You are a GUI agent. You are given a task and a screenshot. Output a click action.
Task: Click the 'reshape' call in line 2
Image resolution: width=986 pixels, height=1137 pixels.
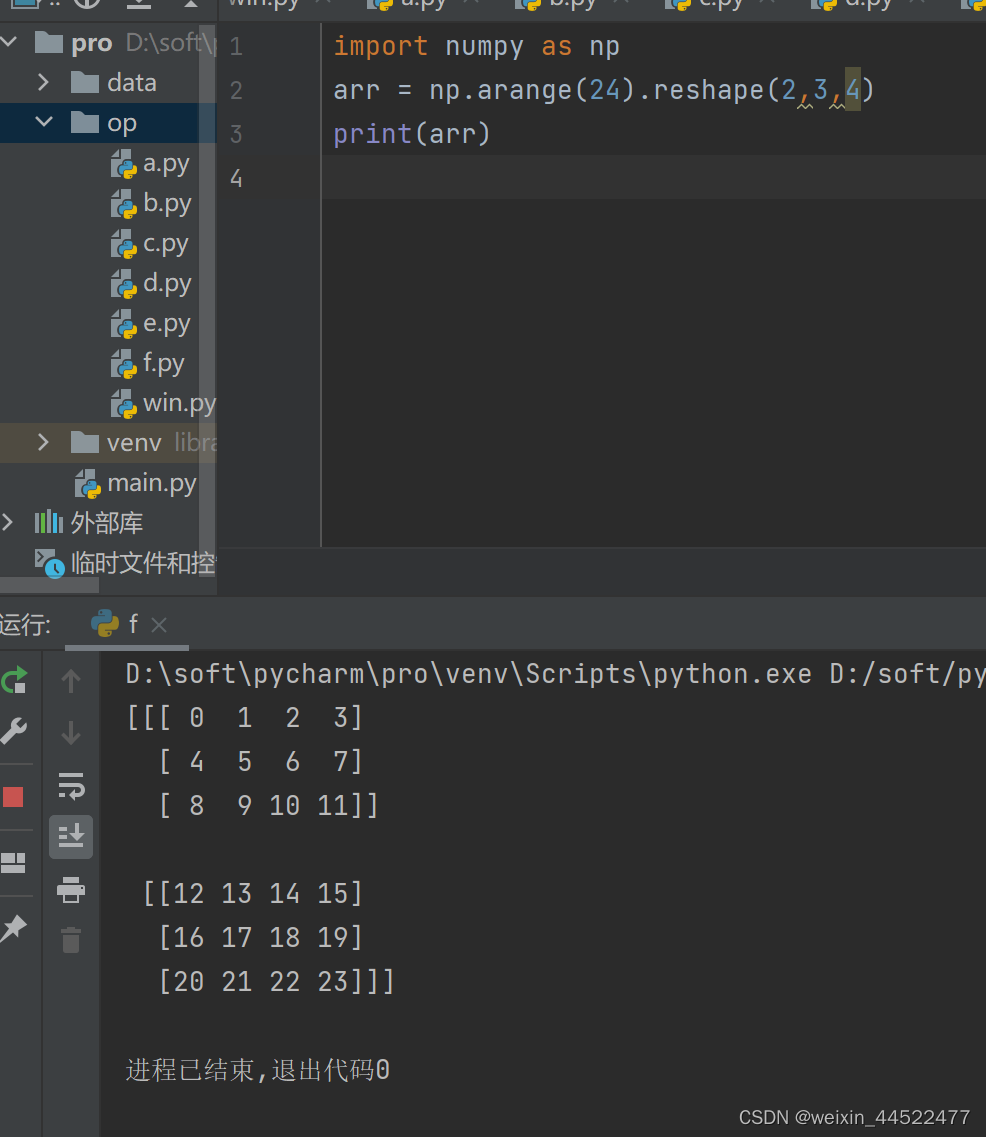(708, 90)
